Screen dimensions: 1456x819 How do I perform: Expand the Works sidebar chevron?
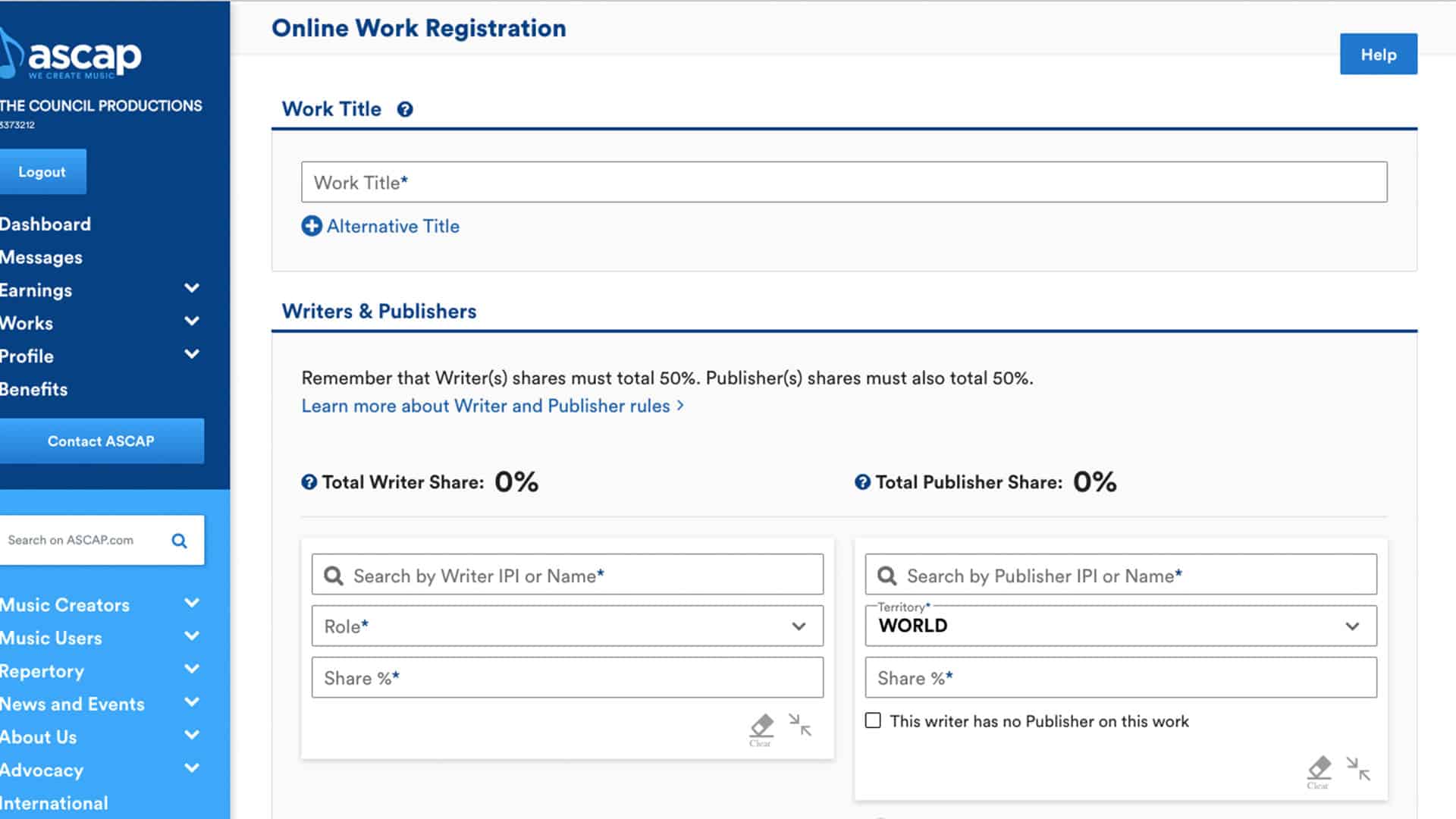point(192,322)
